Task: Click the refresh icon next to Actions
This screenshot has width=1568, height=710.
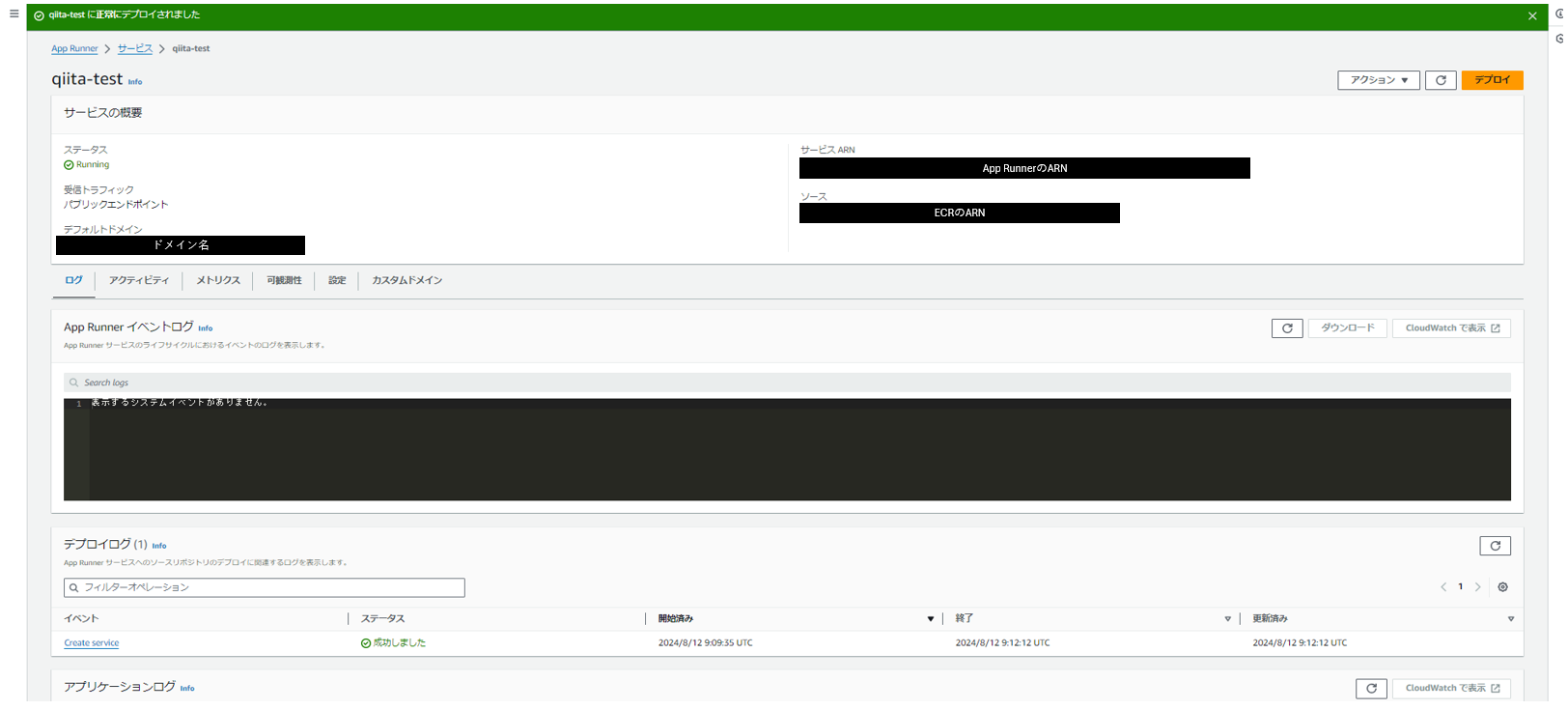Action: point(1441,80)
